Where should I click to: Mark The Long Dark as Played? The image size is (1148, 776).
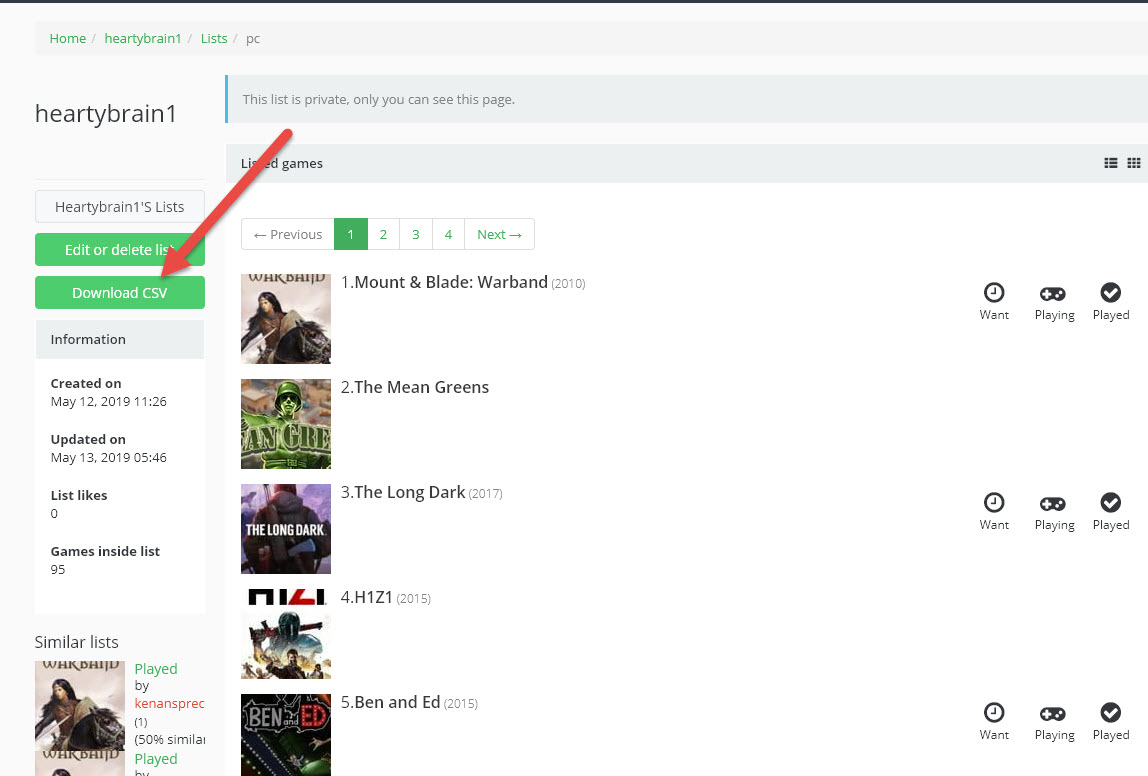1111,512
